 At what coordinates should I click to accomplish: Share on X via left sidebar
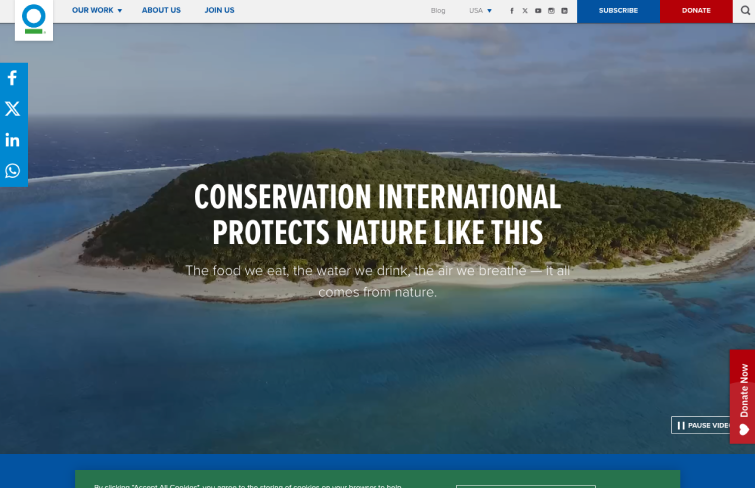pyautogui.click(x=13, y=109)
